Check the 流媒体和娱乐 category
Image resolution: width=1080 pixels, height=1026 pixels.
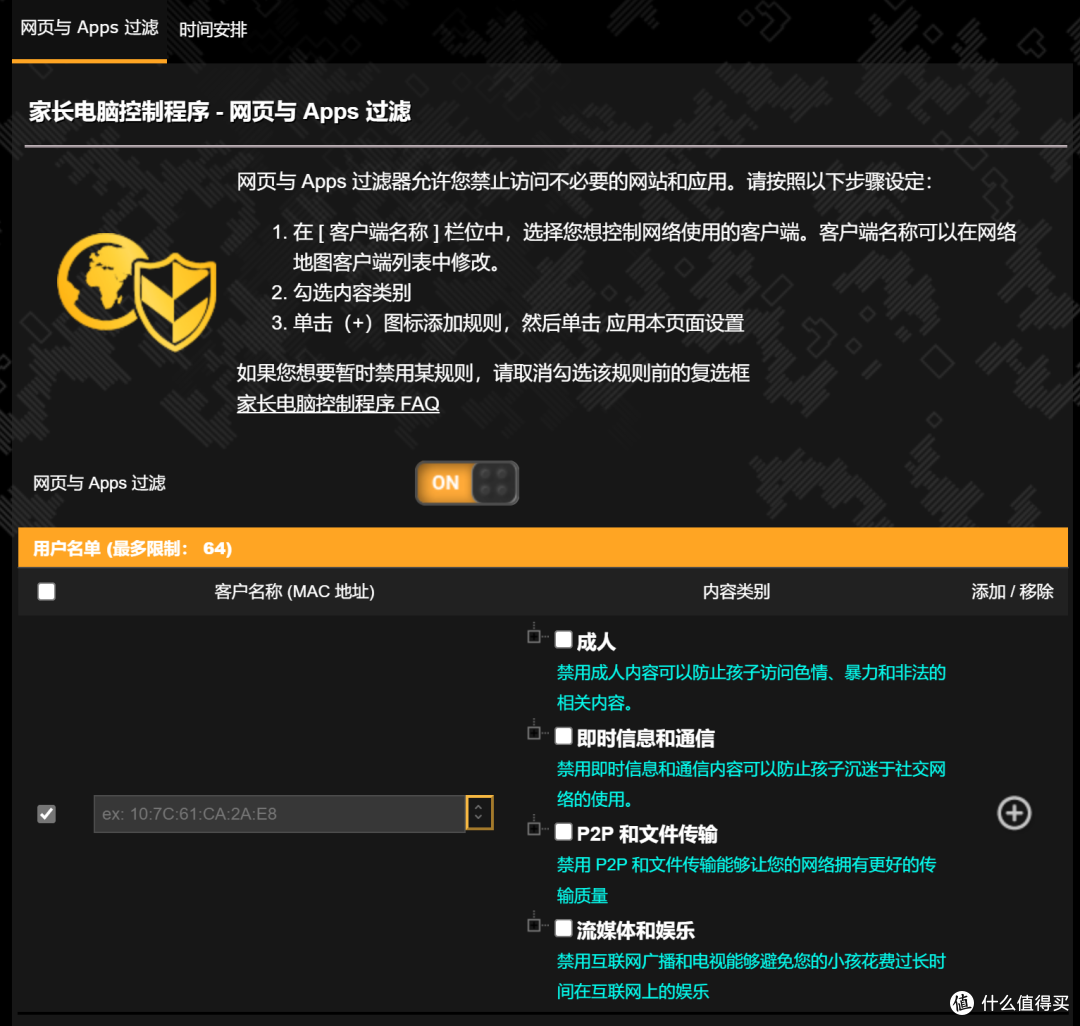[563, 928]
